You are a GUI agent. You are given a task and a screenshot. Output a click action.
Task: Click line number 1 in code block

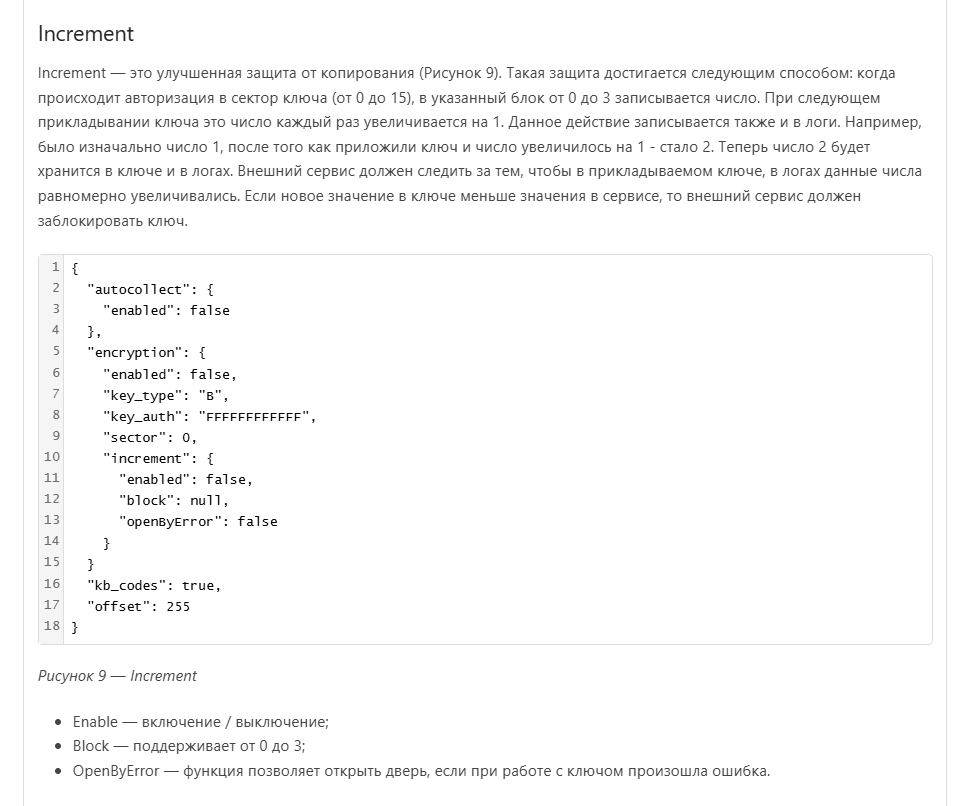tap(55, 268)
